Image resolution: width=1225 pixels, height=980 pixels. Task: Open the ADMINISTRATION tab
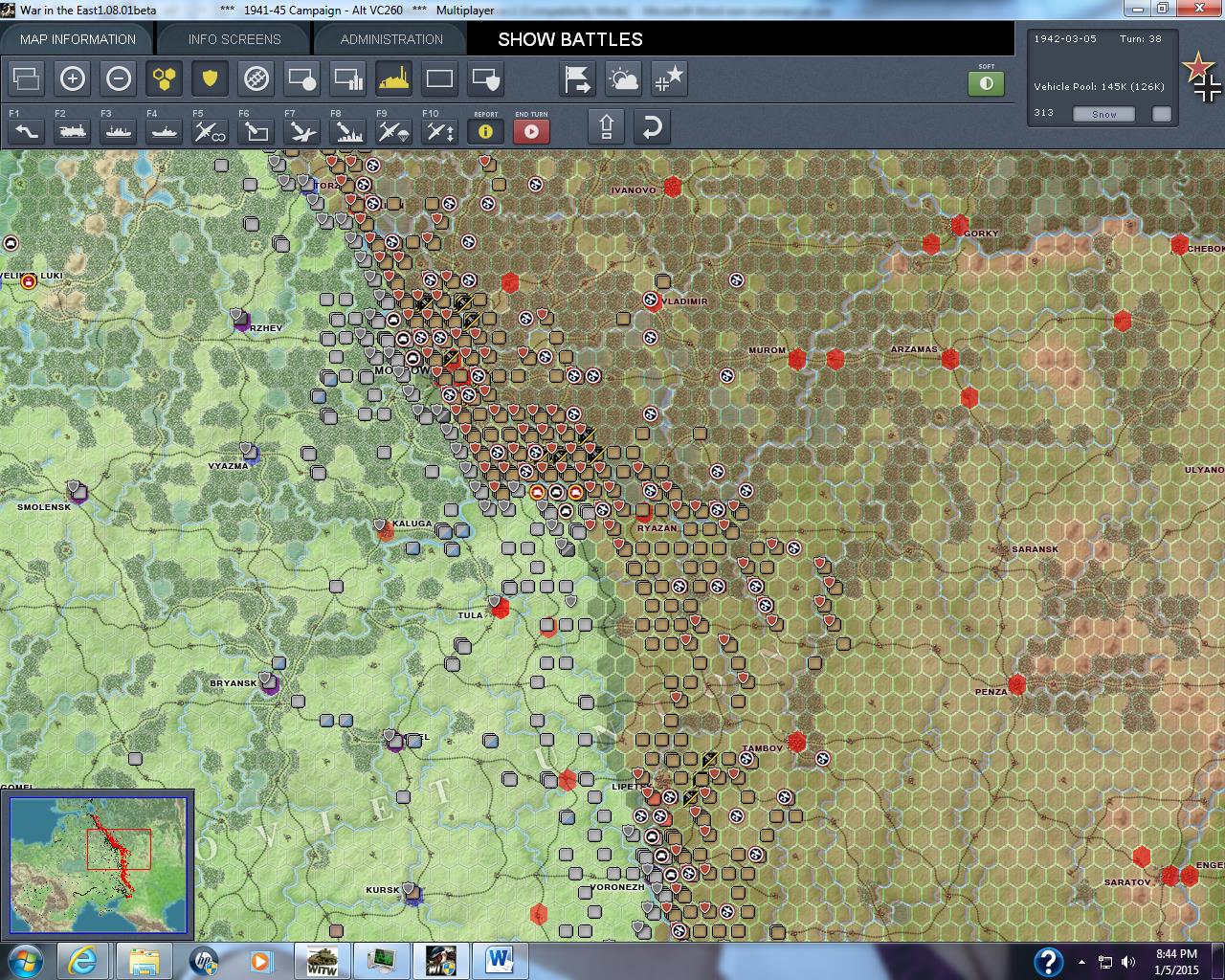pos(391,39)
